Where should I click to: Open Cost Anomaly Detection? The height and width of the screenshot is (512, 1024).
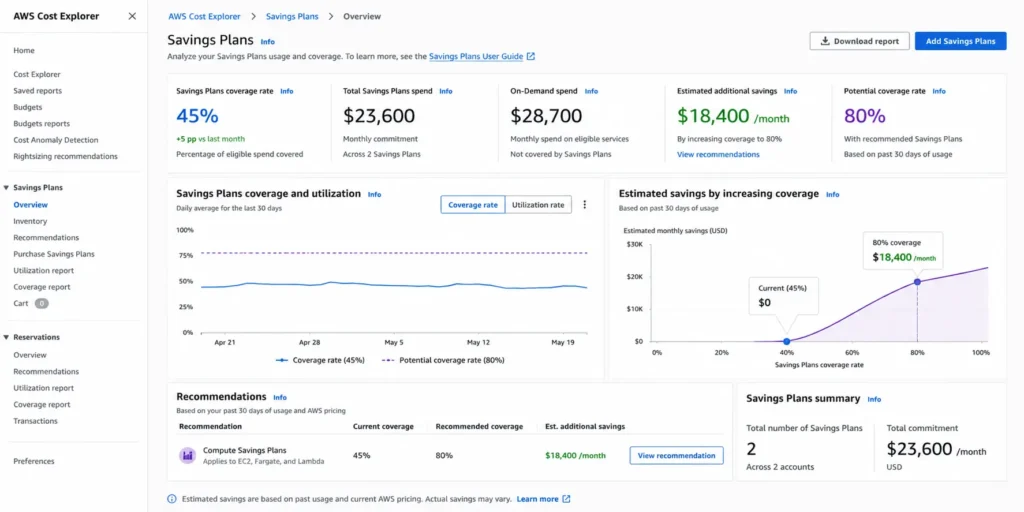tap(56, 140)
